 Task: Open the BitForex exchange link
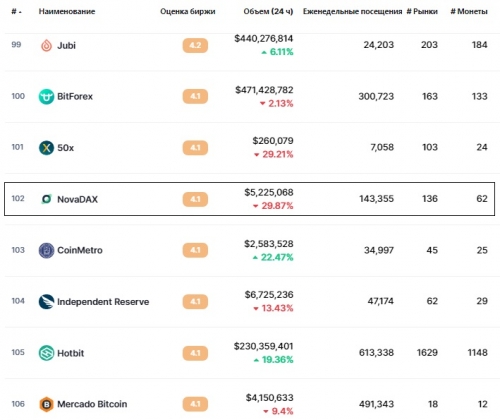click(75, 97)
